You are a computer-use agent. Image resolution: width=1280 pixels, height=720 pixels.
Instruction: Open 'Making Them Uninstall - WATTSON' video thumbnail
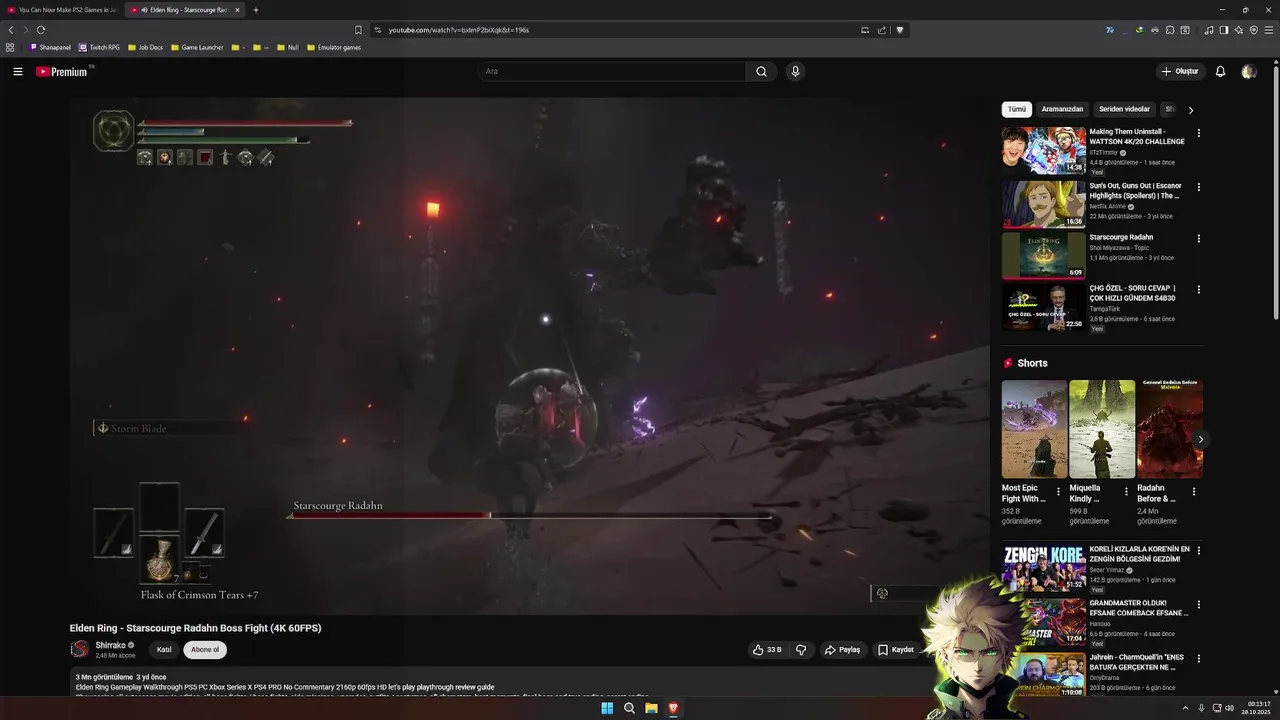click(x=1044, y=150)
